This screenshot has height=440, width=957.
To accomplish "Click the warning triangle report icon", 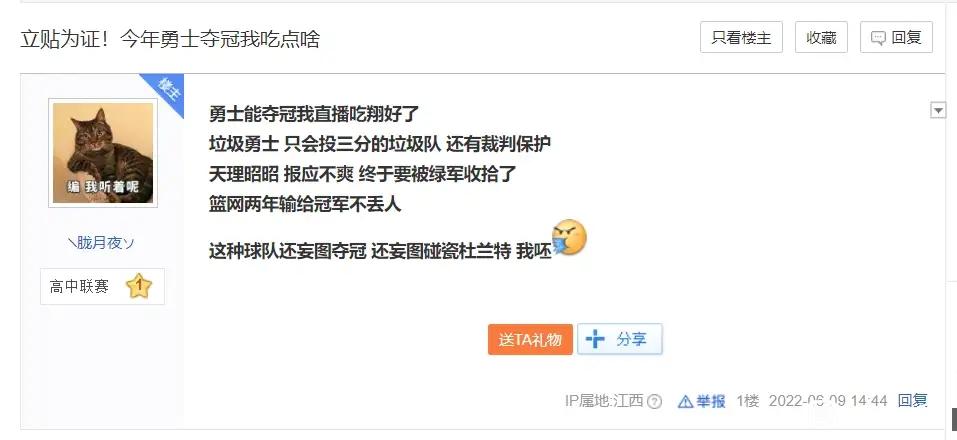I will (685, 402).
